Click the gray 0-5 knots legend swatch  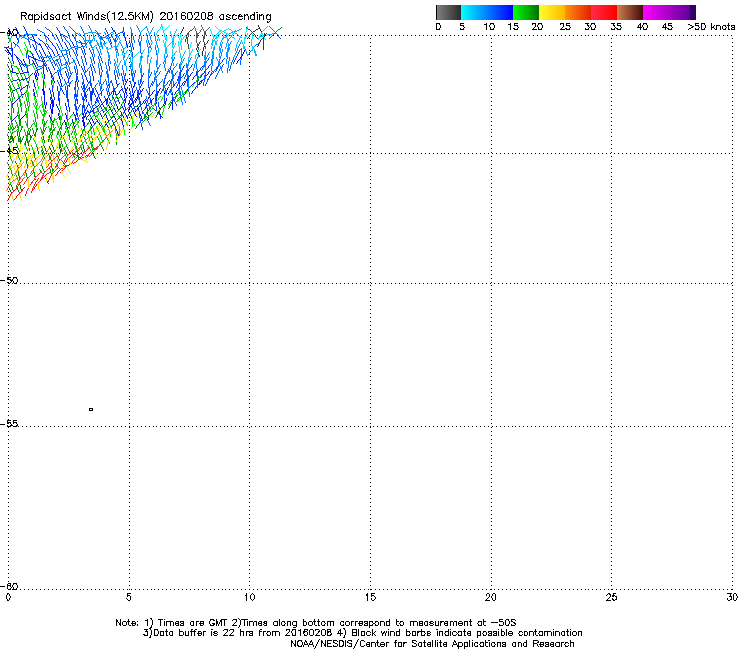(x=448, y=12)
